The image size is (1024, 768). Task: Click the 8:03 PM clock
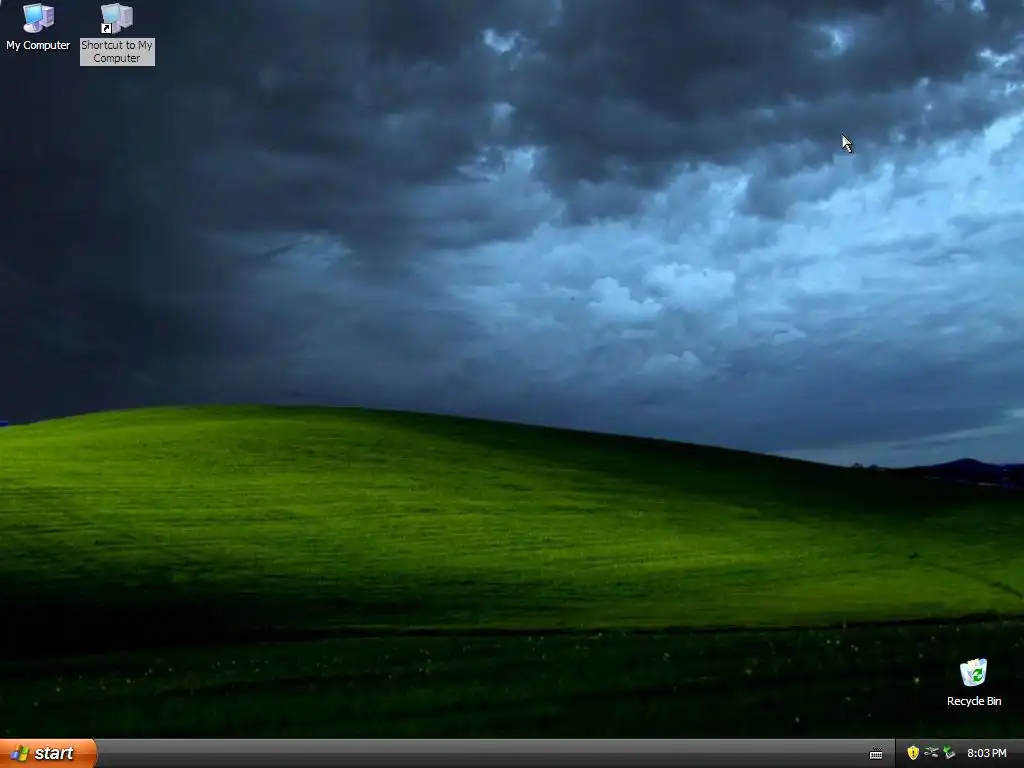point(986,753)
